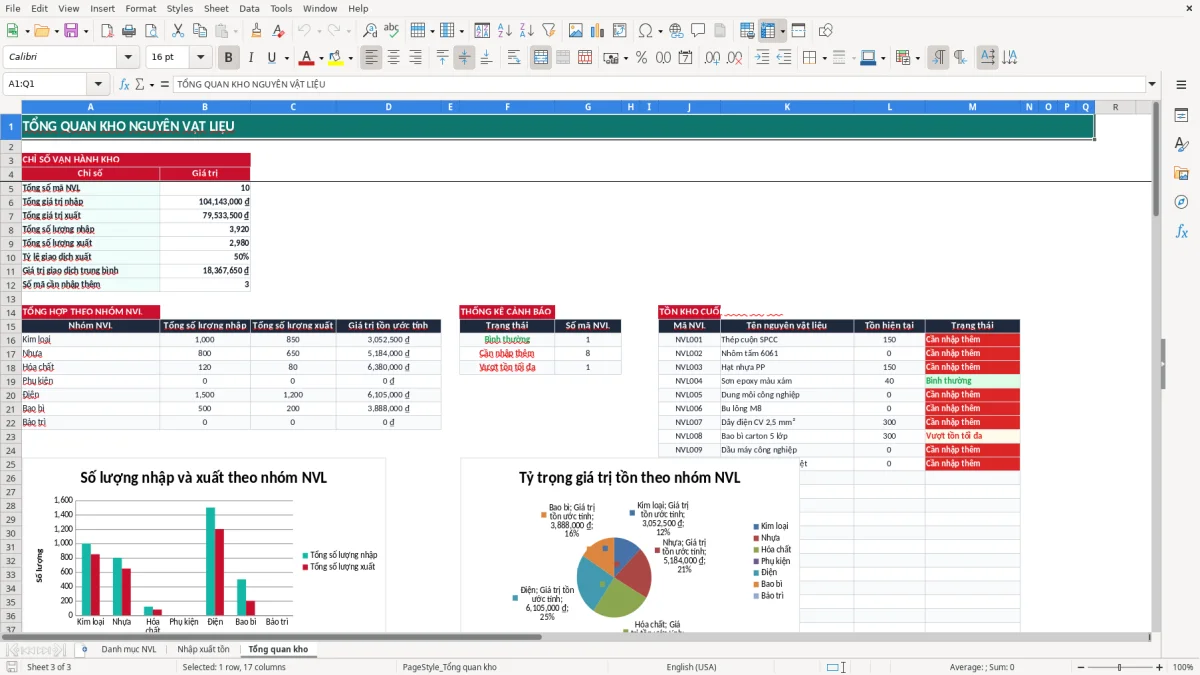Open the Borders dropdown arrow
This screenshot has width=1200, height=675.
(826, 58)
